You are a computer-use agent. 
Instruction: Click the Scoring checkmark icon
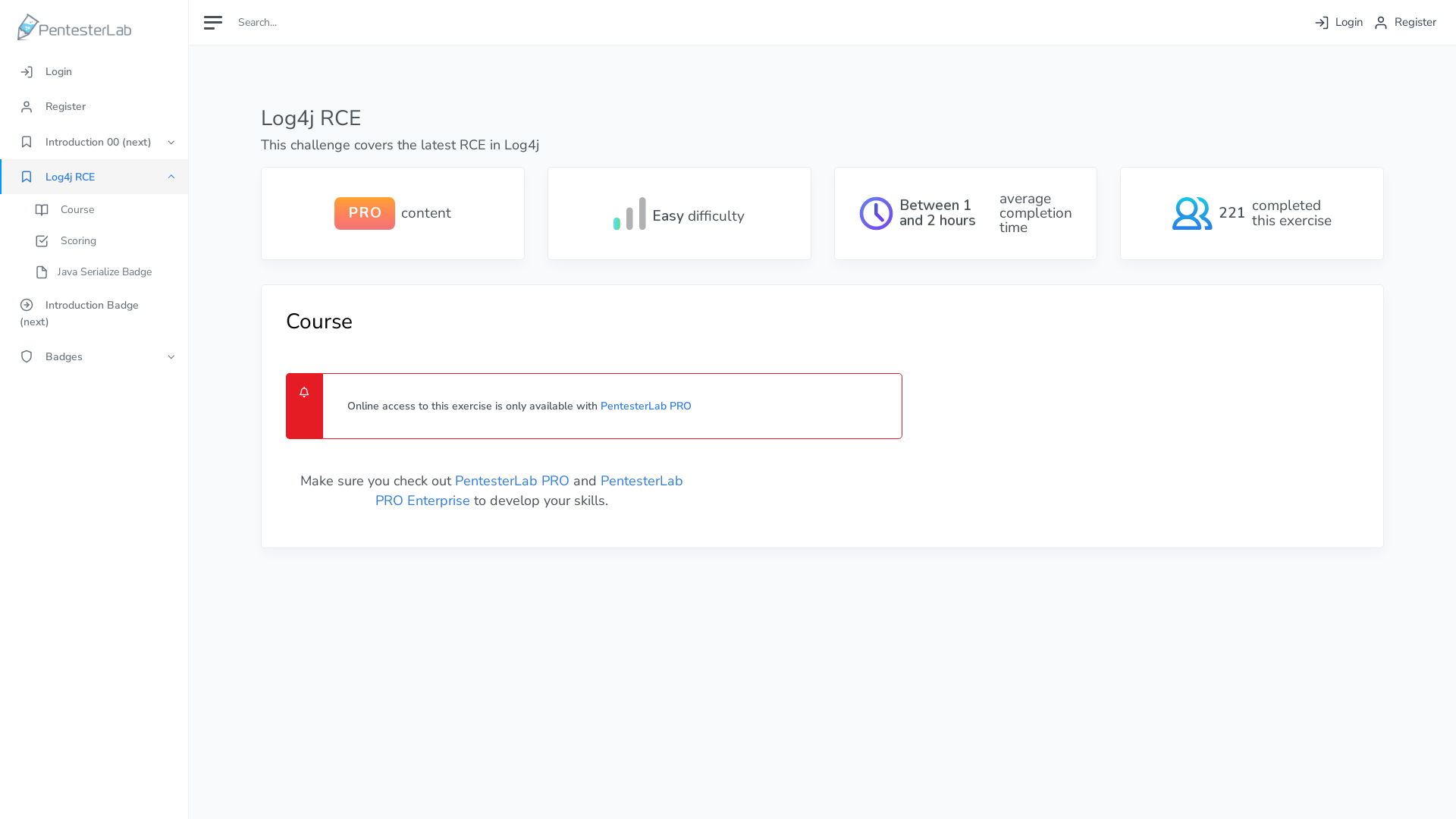(42, 241)
